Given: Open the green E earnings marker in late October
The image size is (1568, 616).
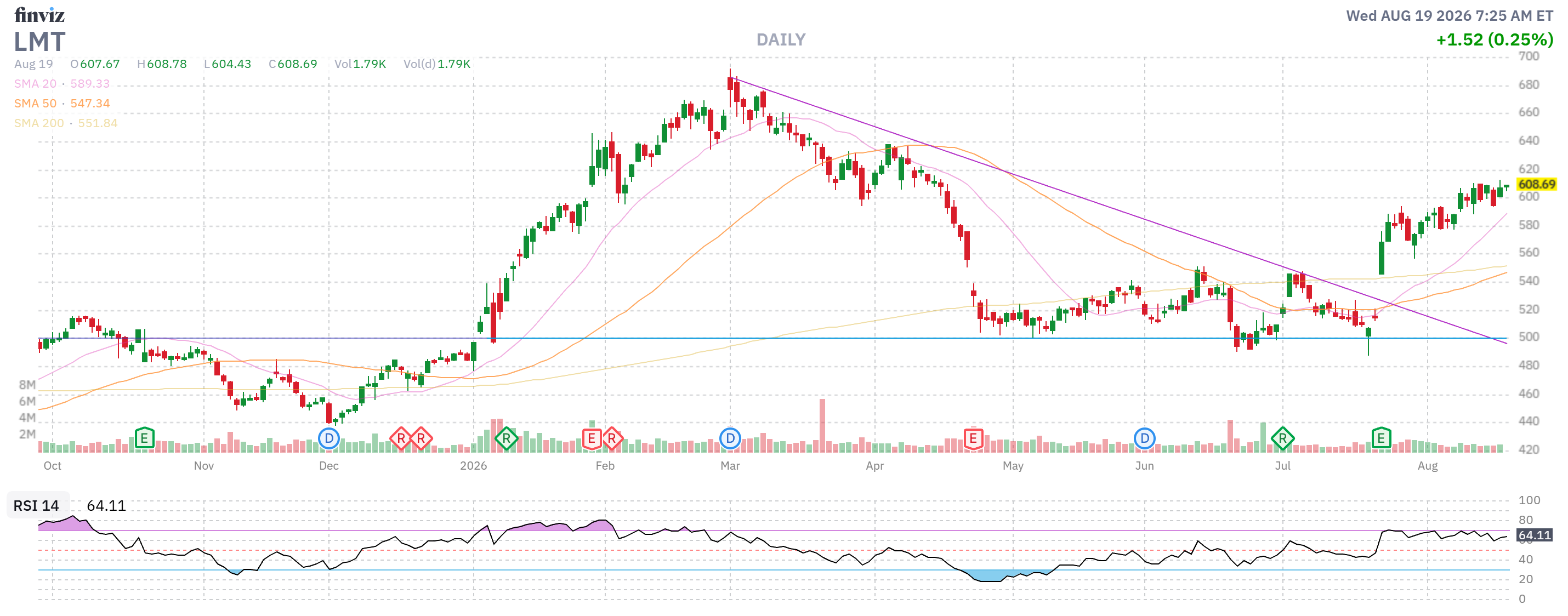Looking at the screenshot, I should tap(144, 438).
